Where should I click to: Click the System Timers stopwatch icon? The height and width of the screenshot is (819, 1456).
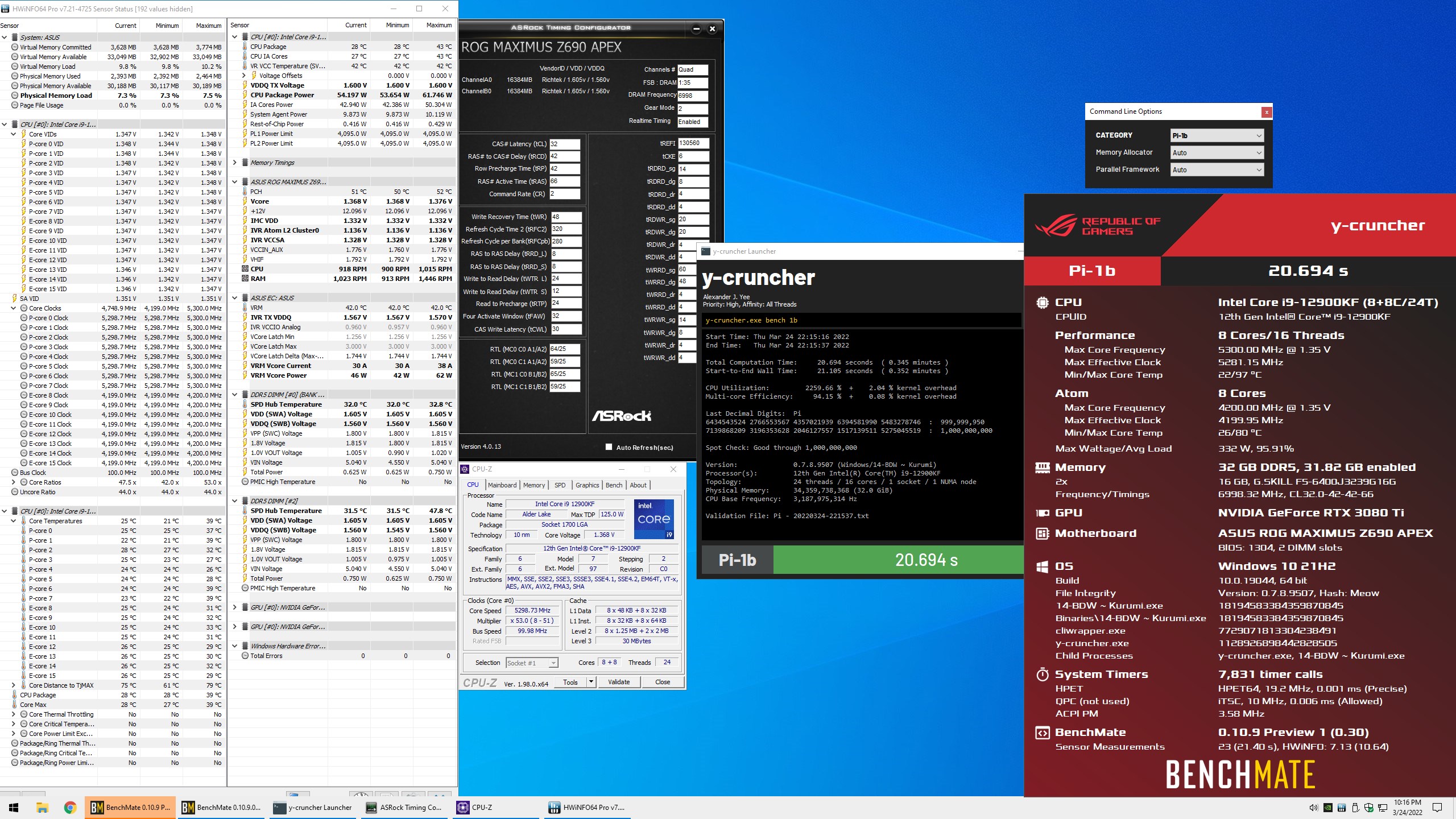click(1042, 675)
